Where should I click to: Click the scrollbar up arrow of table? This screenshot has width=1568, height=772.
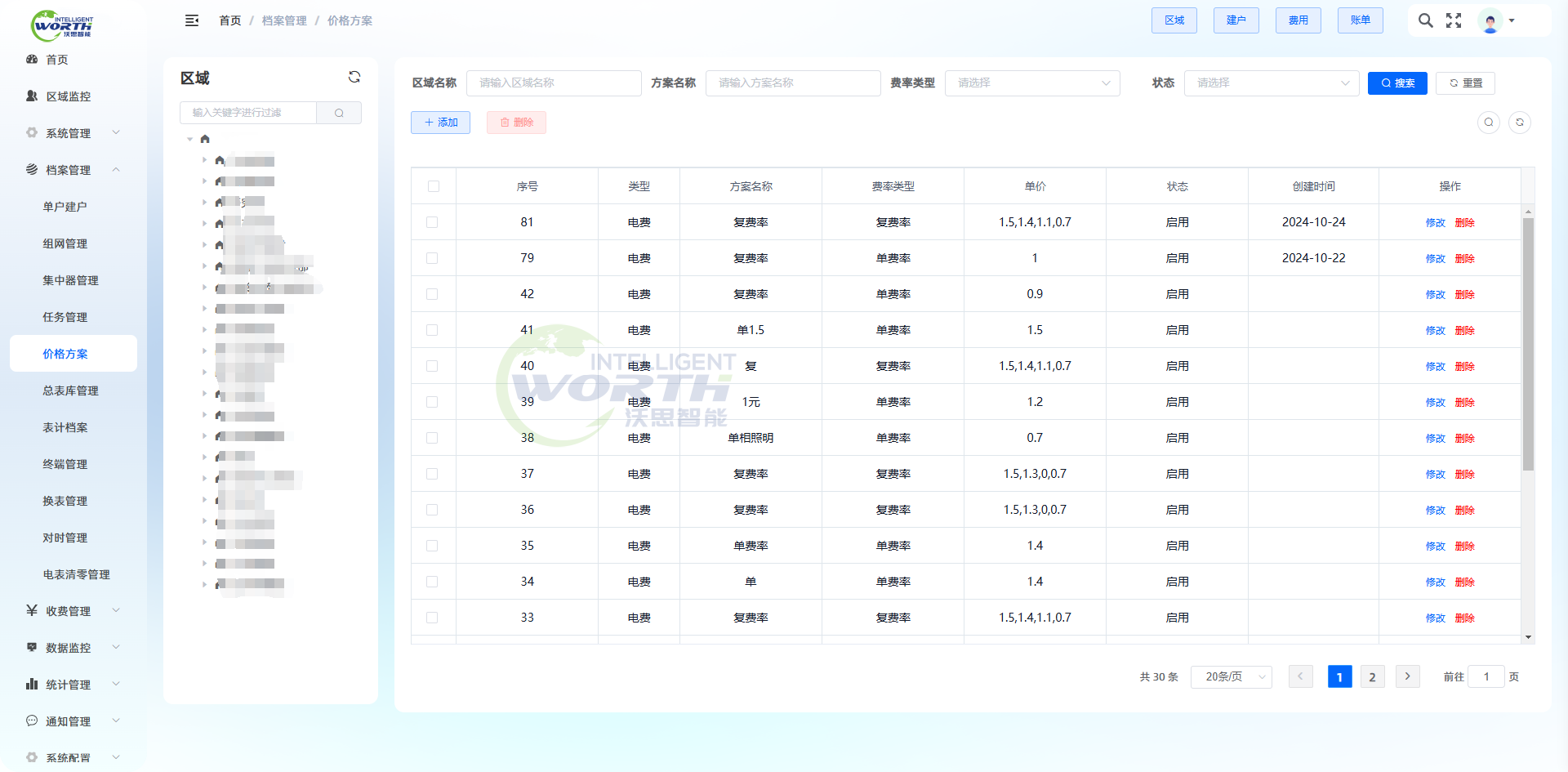(x=1528, y=212)
